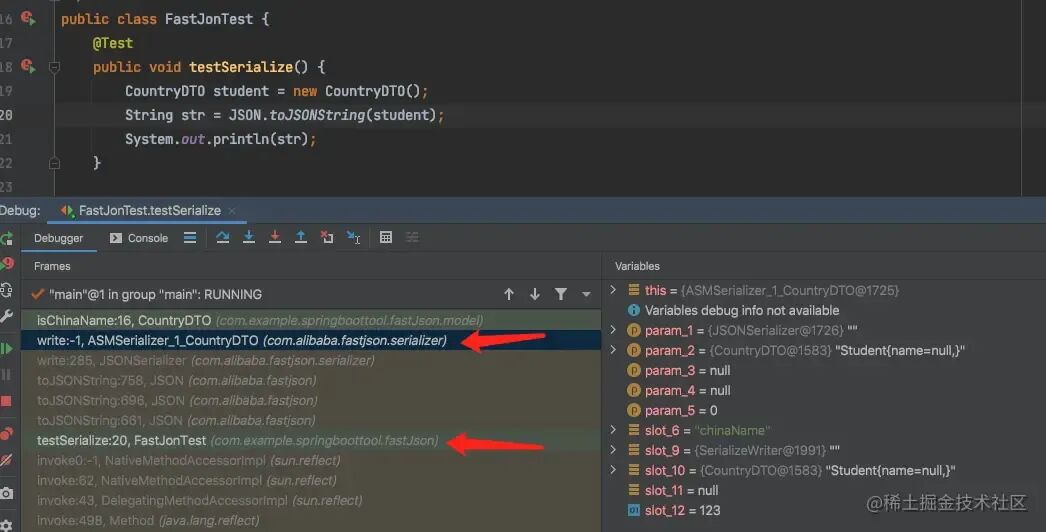Toggle Mute Breakpoints in left debug bar
The height and width of the screenshot is (532, 1046).
pos(7,460)
